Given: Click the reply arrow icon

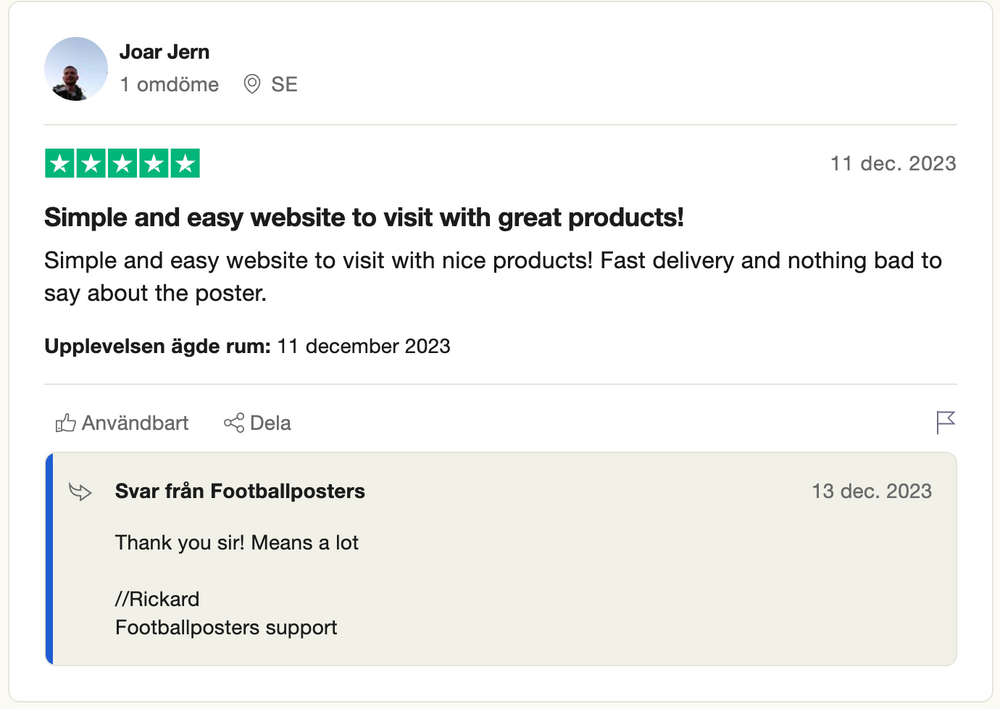Looking at the screenshot, I should (80, 491).
